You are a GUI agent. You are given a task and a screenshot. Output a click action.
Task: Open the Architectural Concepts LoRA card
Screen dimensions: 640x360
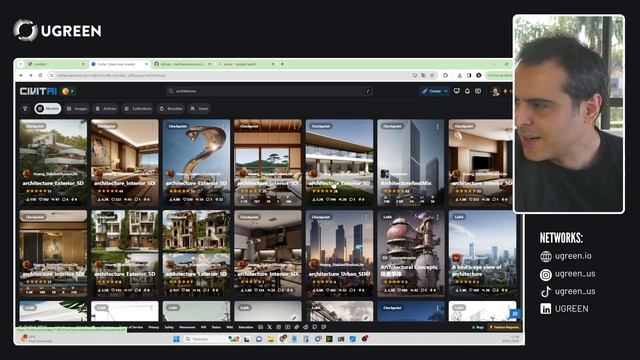pyautogui.click(x=411, y=253)
